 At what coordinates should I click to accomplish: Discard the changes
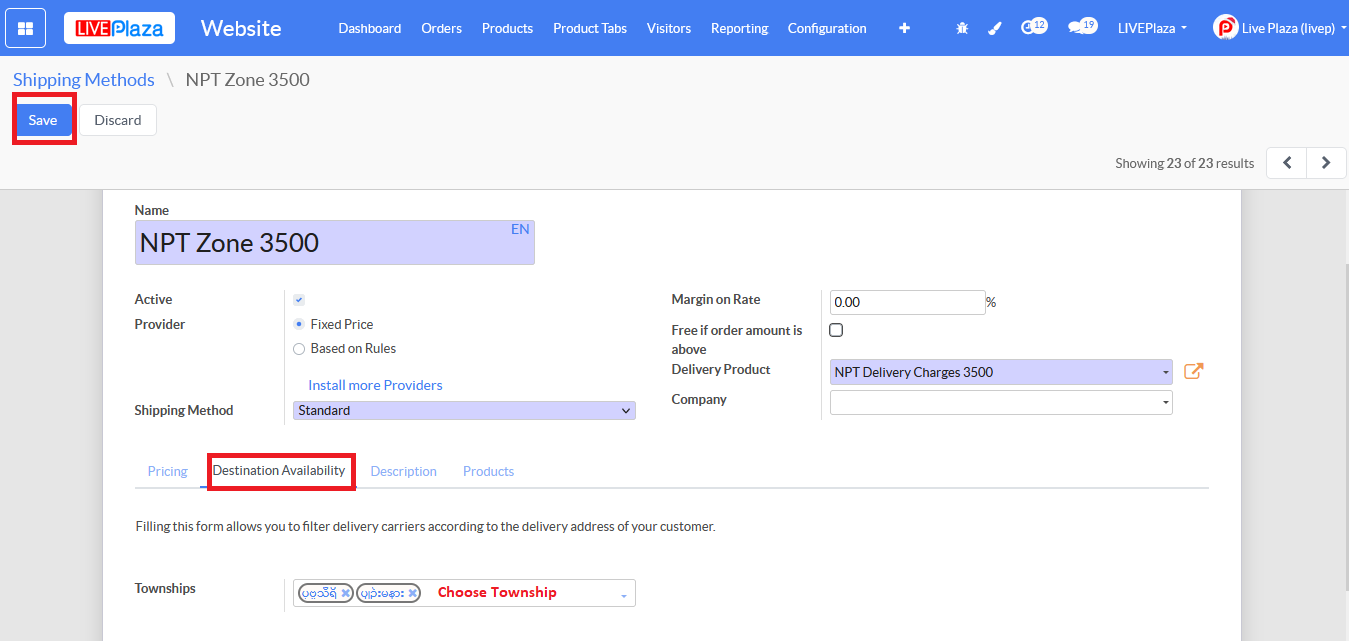pyautogui.click(x=118, y=120)
